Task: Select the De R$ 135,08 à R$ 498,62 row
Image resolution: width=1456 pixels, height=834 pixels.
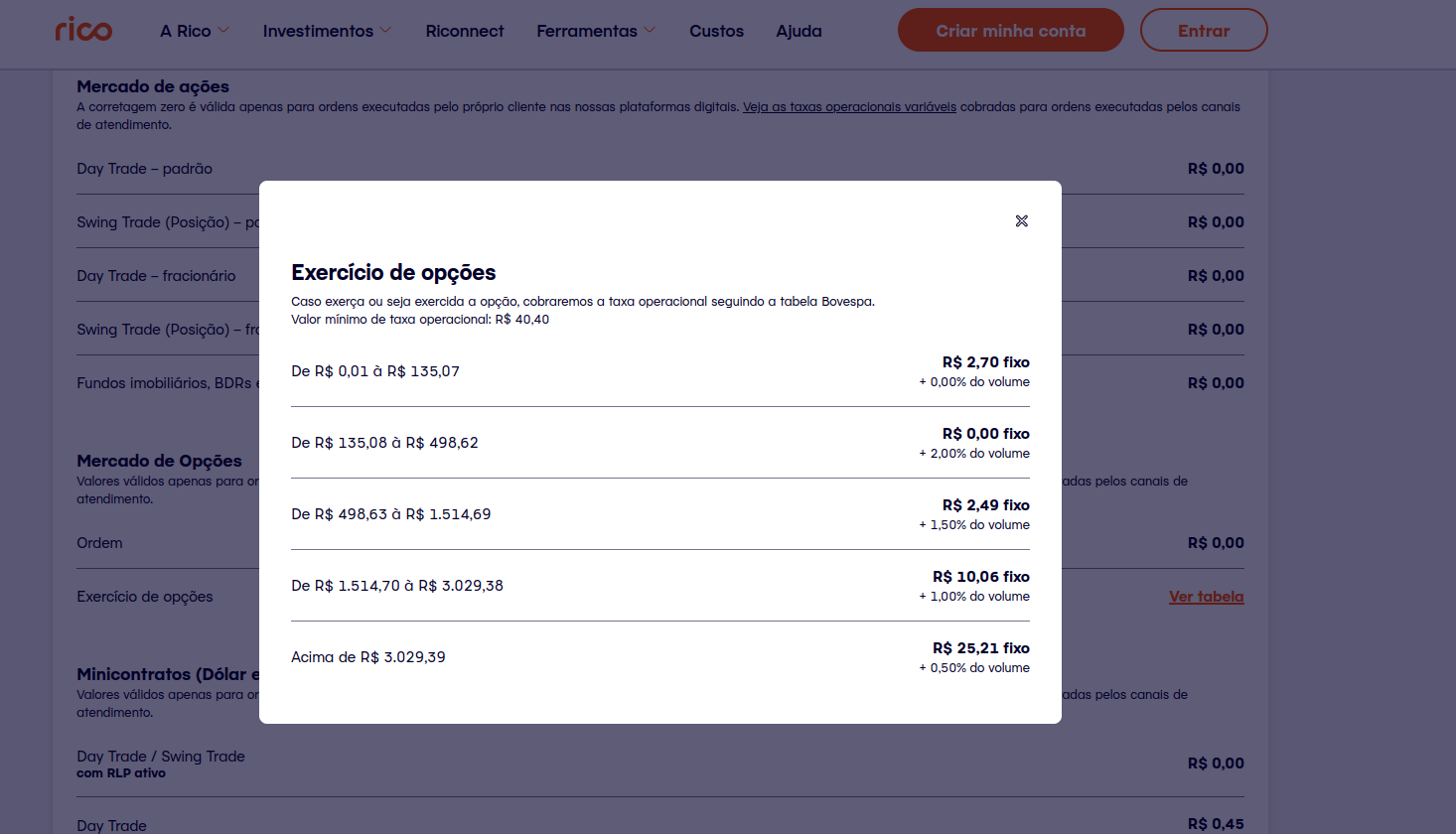Action: tap(660, 443)
